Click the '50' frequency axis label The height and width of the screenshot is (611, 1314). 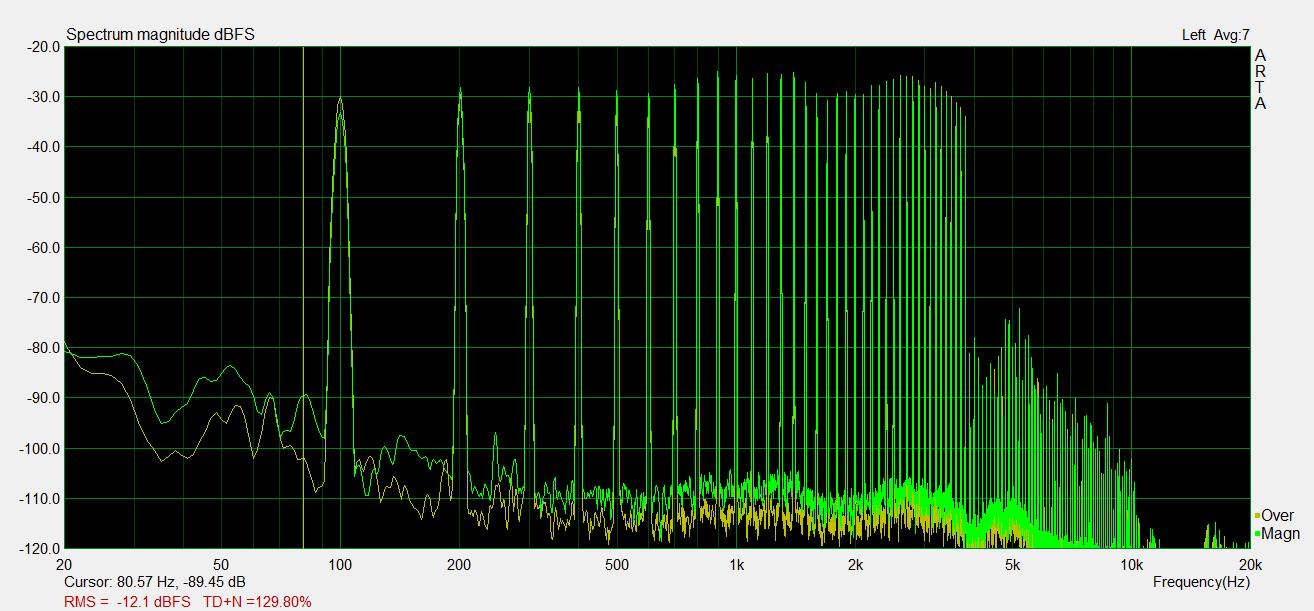point(222,564)
